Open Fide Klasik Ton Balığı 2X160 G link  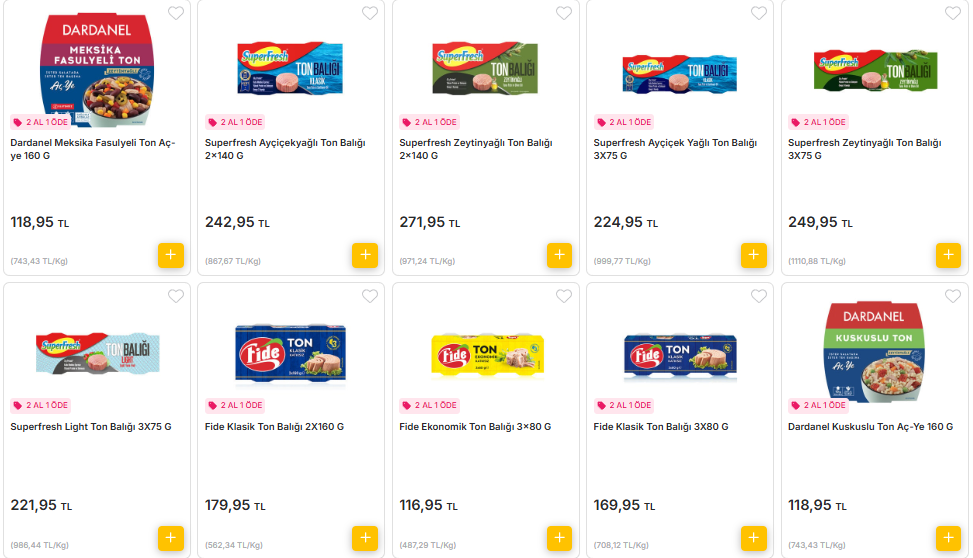click(274, 427)
